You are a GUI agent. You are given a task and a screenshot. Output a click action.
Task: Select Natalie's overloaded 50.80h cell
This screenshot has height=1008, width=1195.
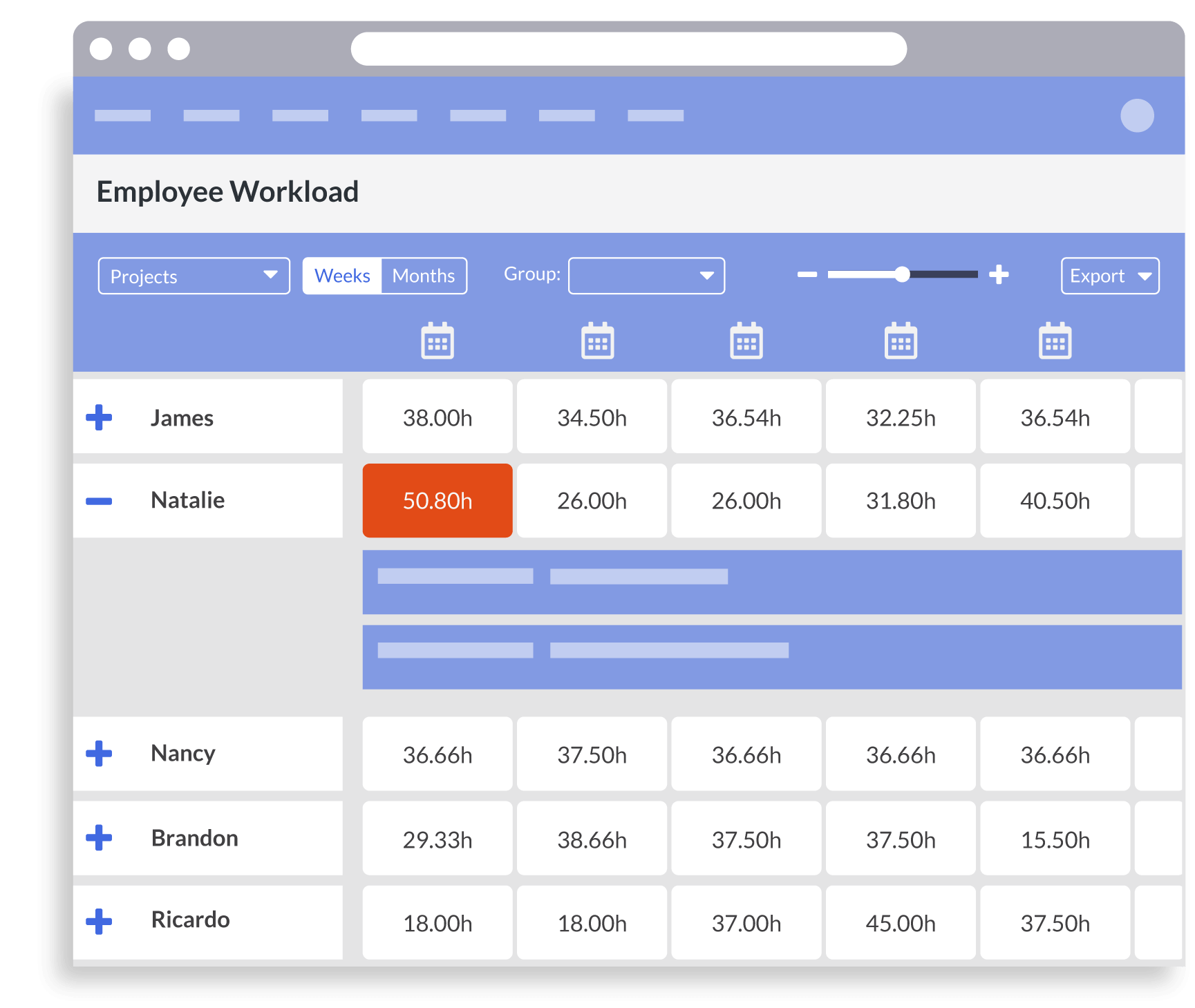pos(437,500)
